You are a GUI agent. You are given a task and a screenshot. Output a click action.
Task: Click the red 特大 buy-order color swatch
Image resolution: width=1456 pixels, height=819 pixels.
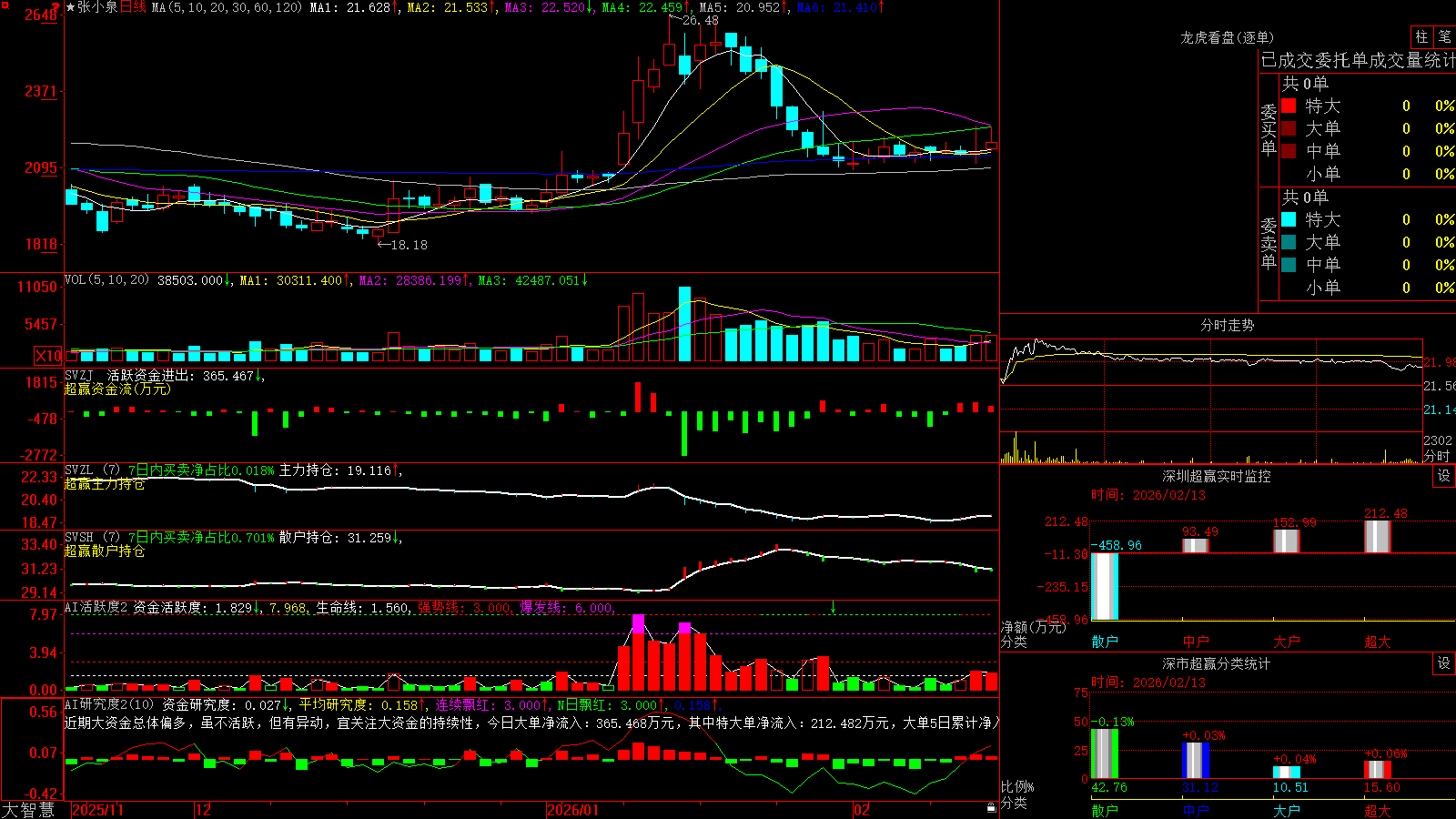coord(1289,106)
